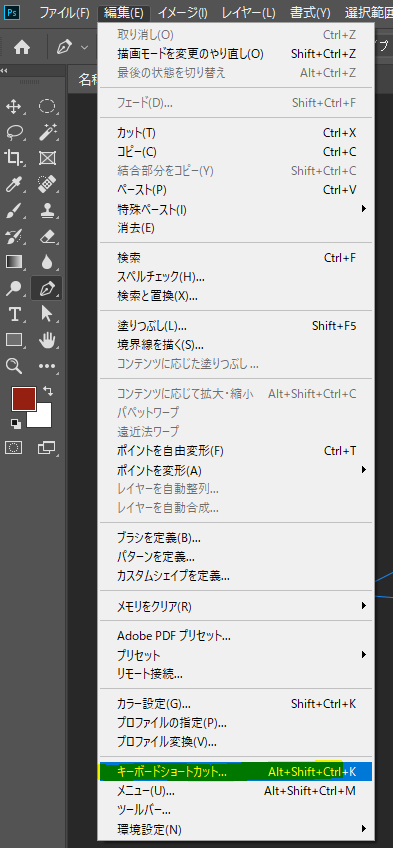Choose ツールバー... menu item
This screenshot has width=393, height=848.
[235, 810]
